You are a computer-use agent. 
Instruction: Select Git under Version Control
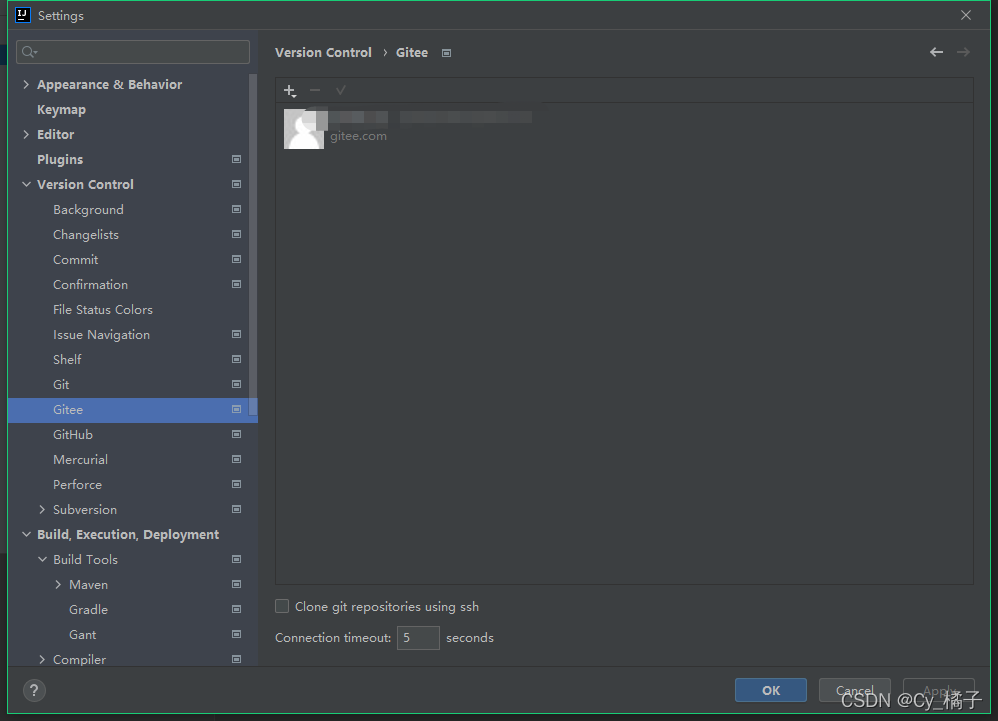tap(61, 384)
